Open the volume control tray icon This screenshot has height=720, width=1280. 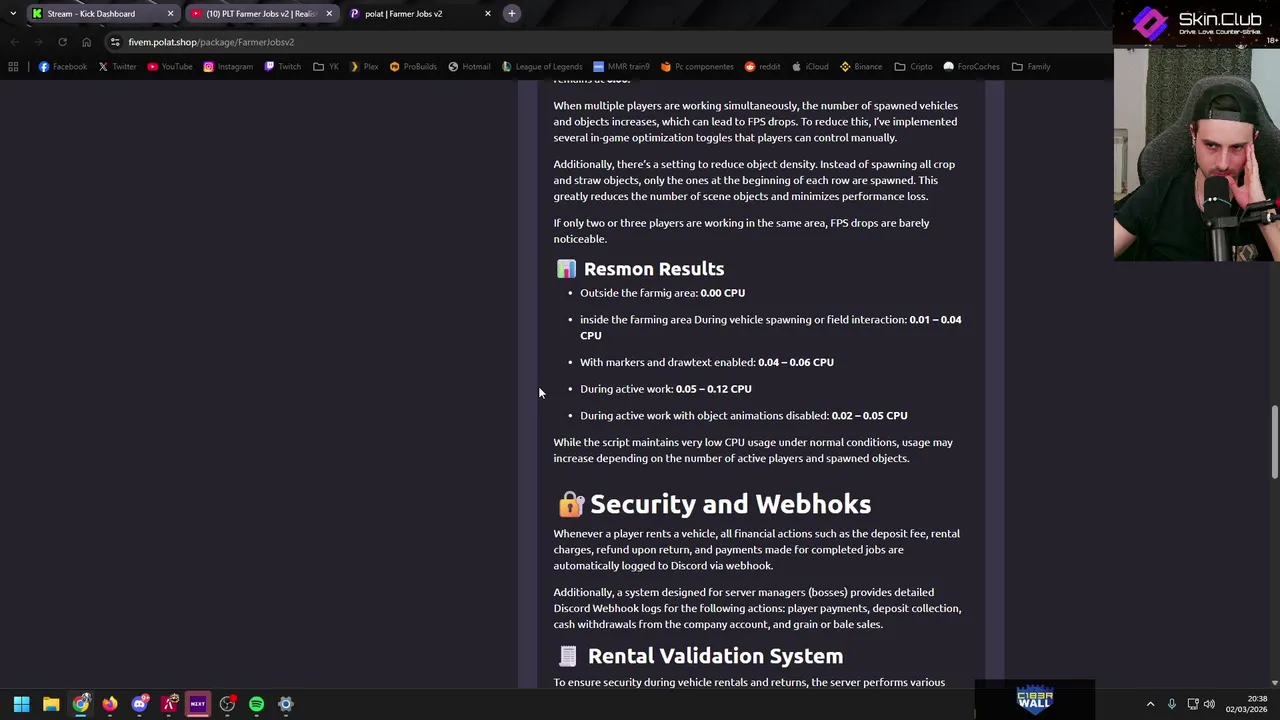(x=1209, y=704)
